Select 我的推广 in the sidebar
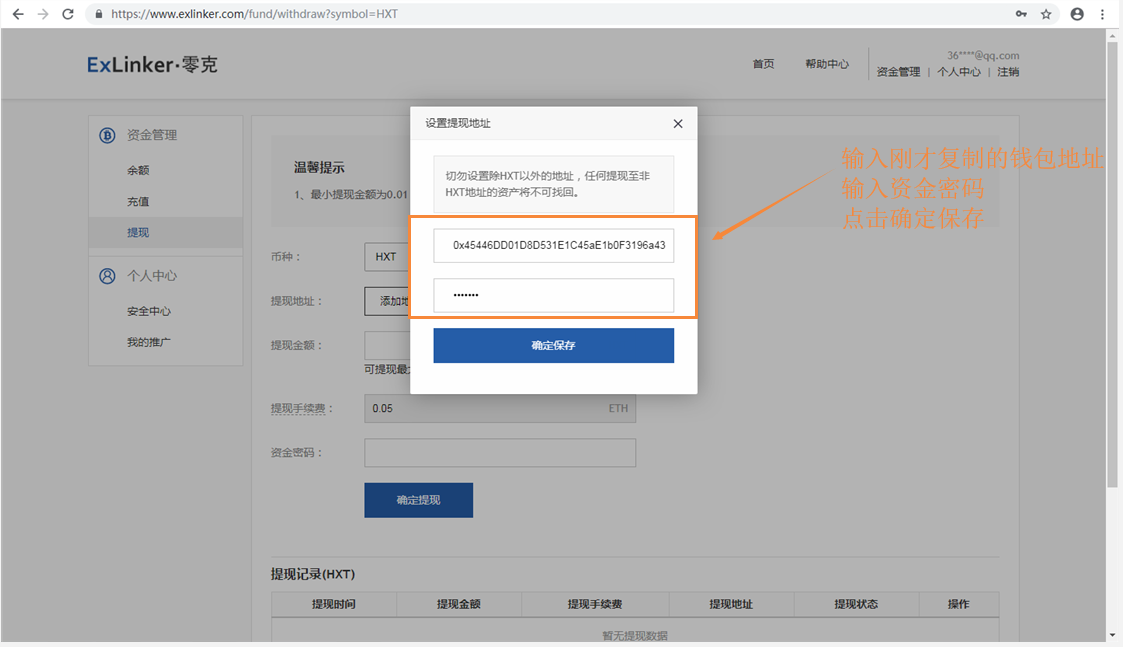The height and width of the screenshot is (647, 1123). coord(149,342)
